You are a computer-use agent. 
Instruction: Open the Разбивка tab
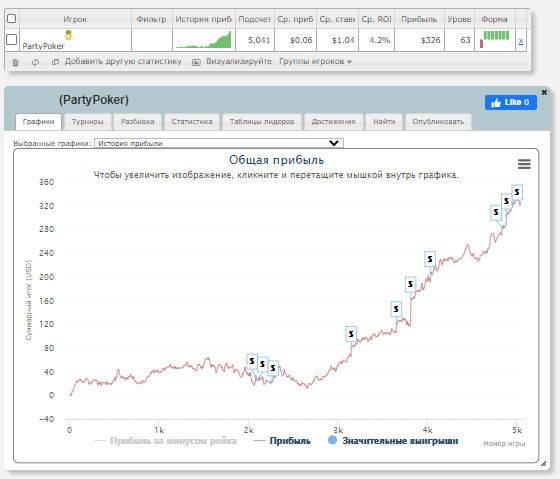click(138, 121)
